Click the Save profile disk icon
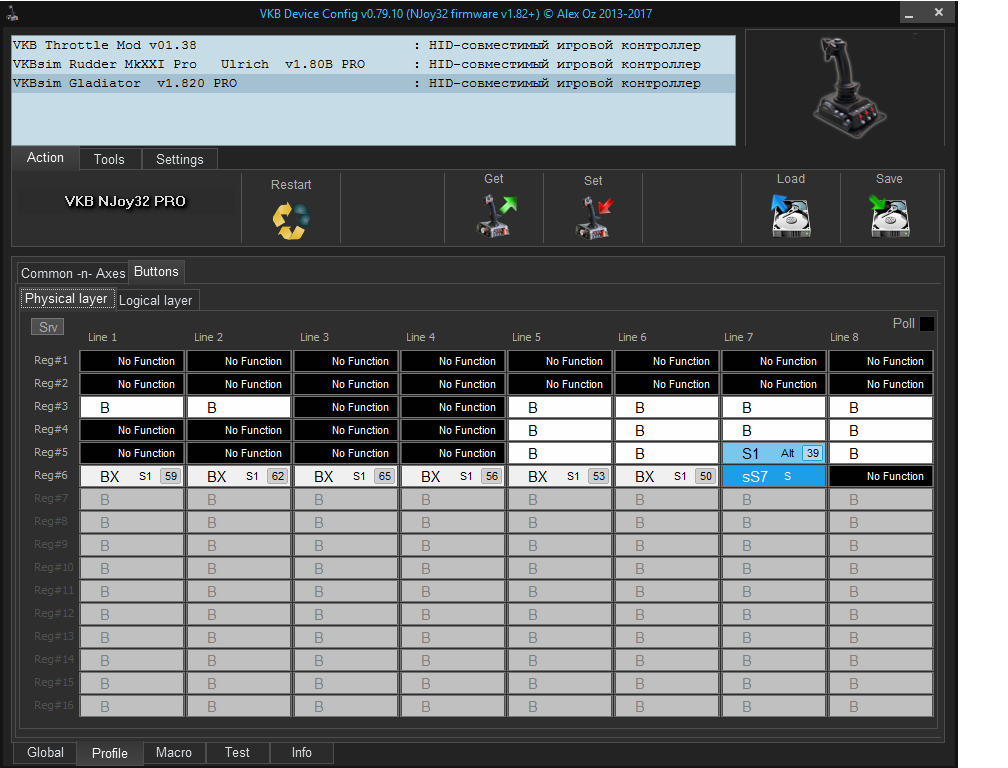Viewport: 1008px width, 768px height. [x=889, y=215]
